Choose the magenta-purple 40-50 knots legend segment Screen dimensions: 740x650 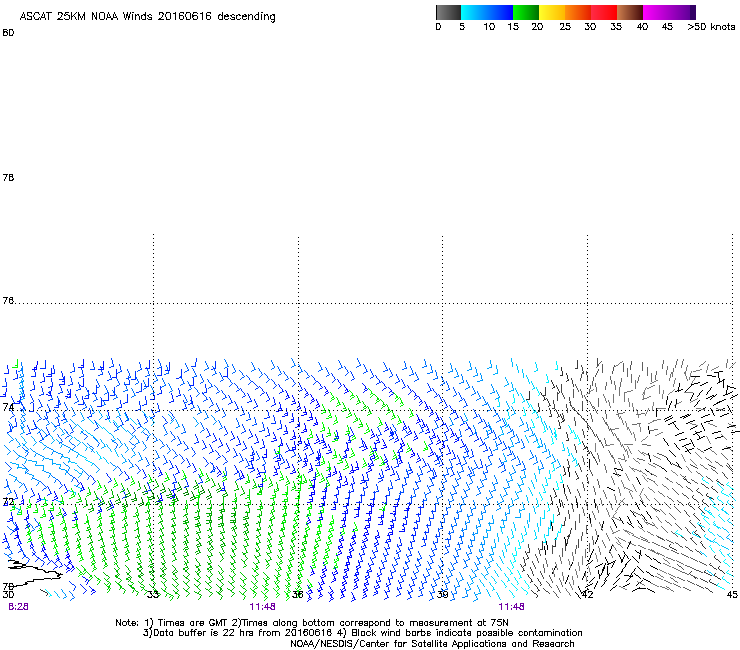669,12
